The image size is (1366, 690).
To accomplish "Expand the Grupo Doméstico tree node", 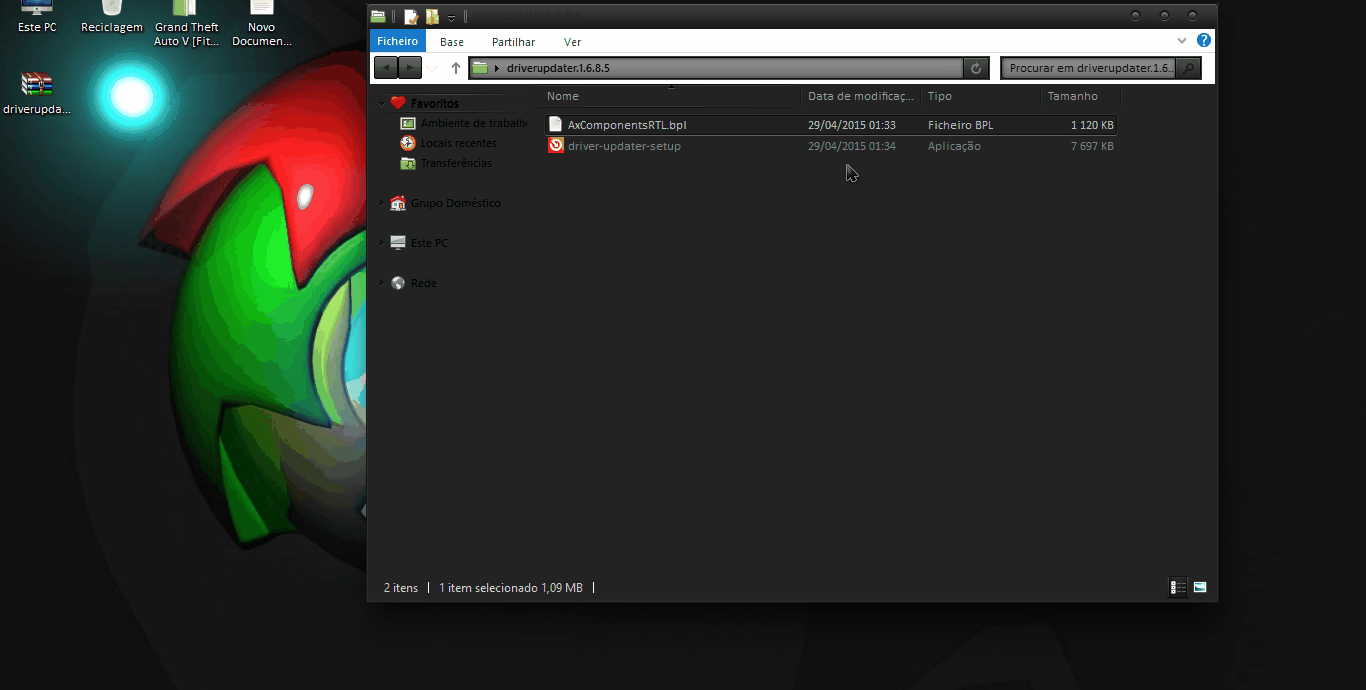I will click(x=381, y=203).
